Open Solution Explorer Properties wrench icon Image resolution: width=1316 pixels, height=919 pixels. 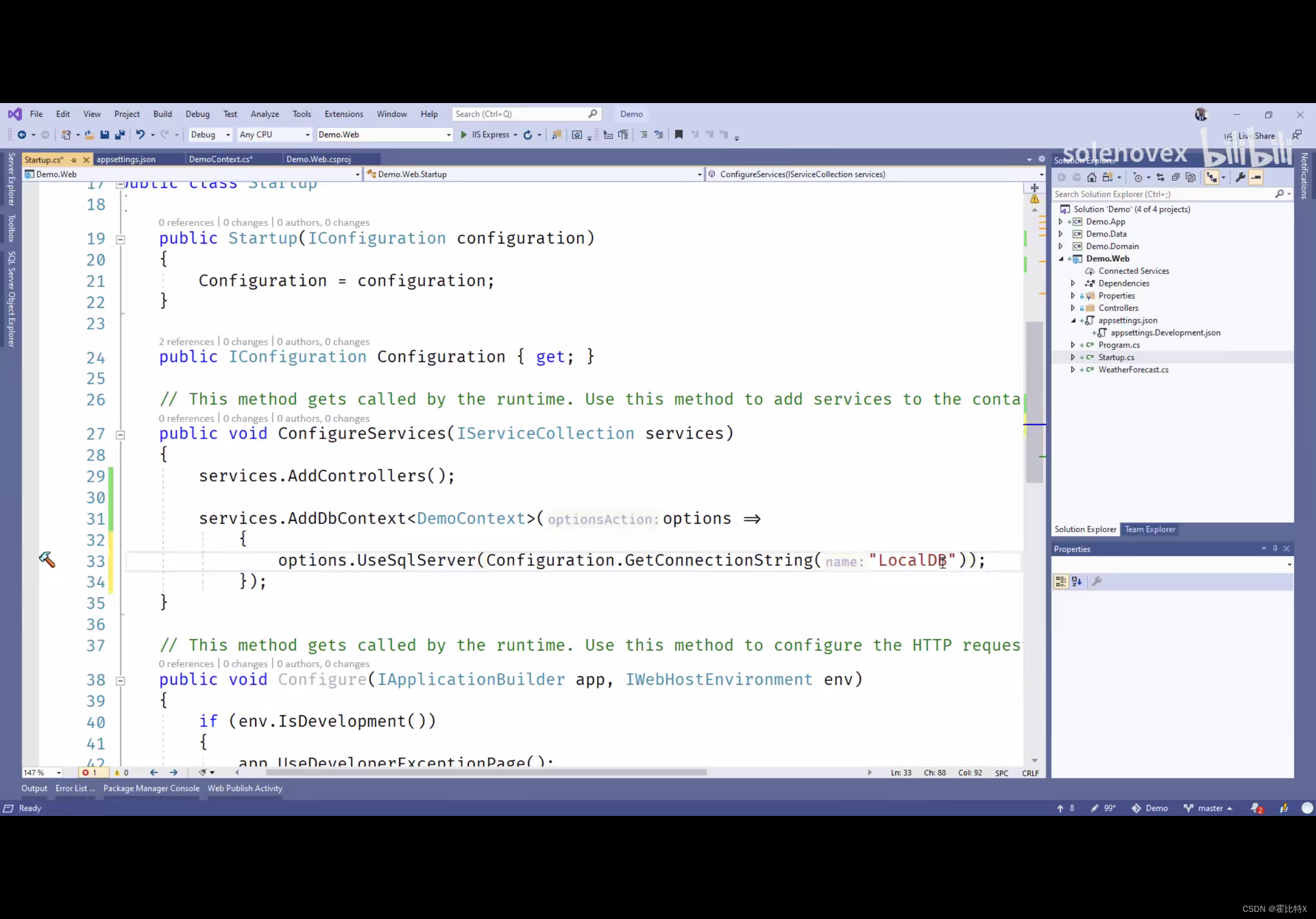click(1241, 177)
